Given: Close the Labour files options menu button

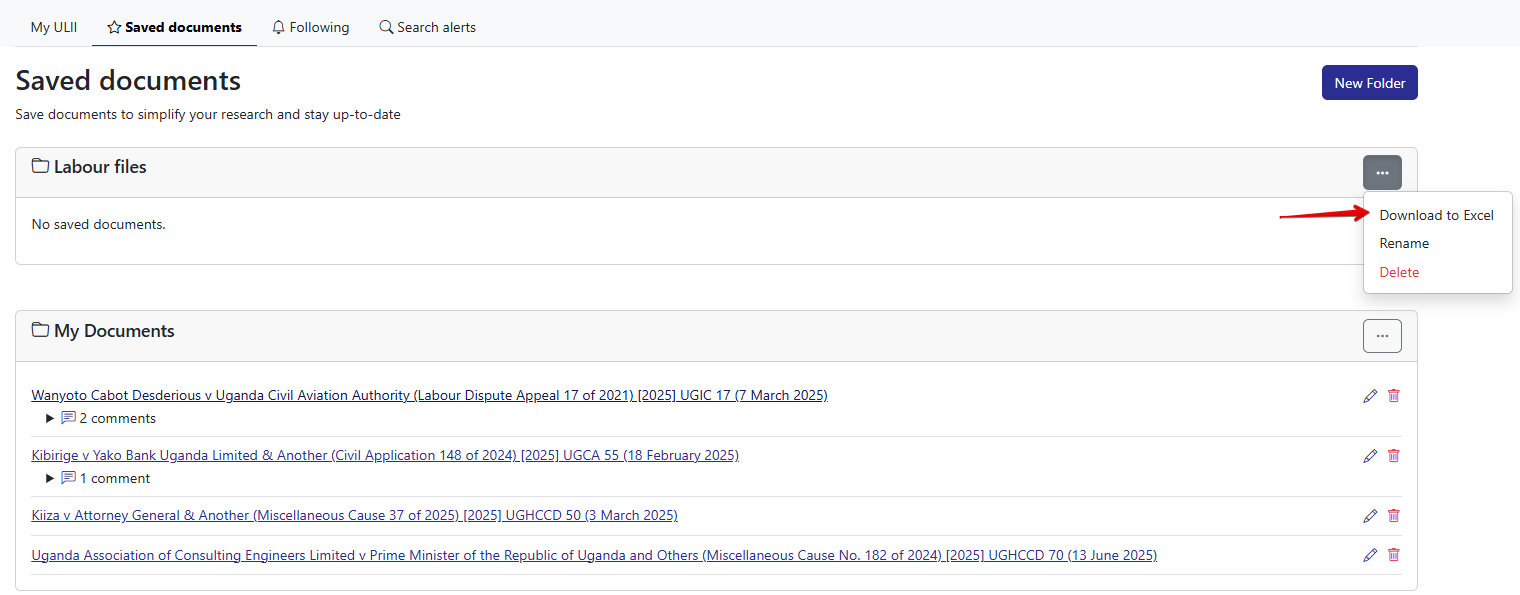Looking at the screenshot, I should (x=1382, y=173).
